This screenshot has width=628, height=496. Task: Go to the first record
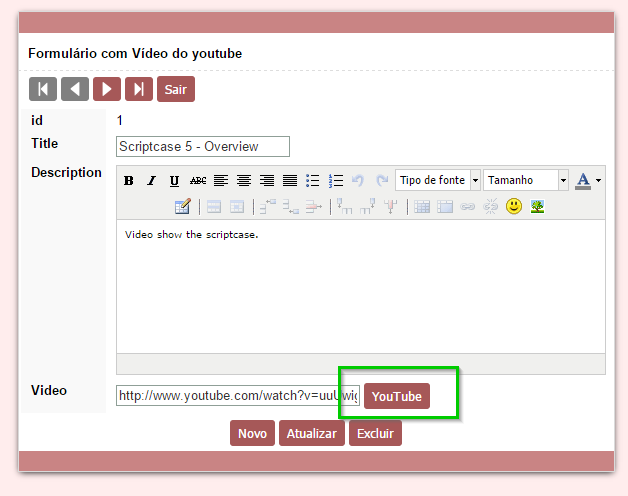pyautogui.click(x=43, y=89)
